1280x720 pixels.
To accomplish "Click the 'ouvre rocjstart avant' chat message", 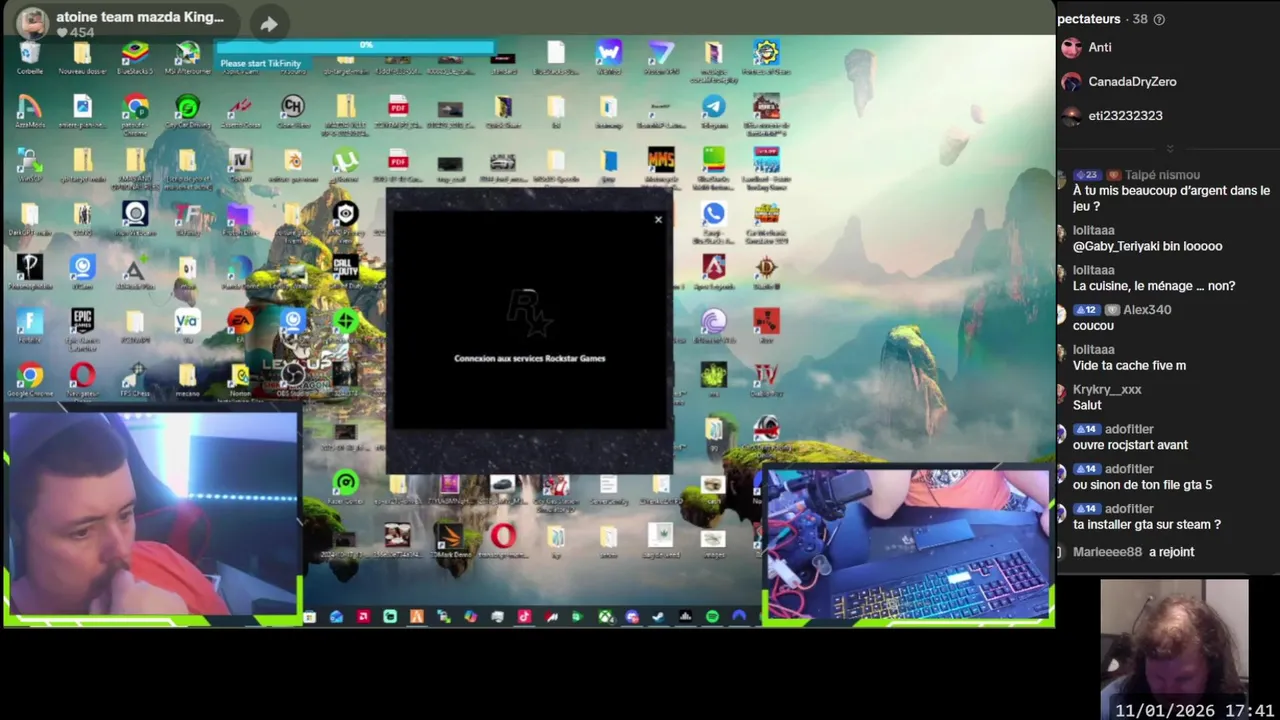I will click(x=1130, y=445).
